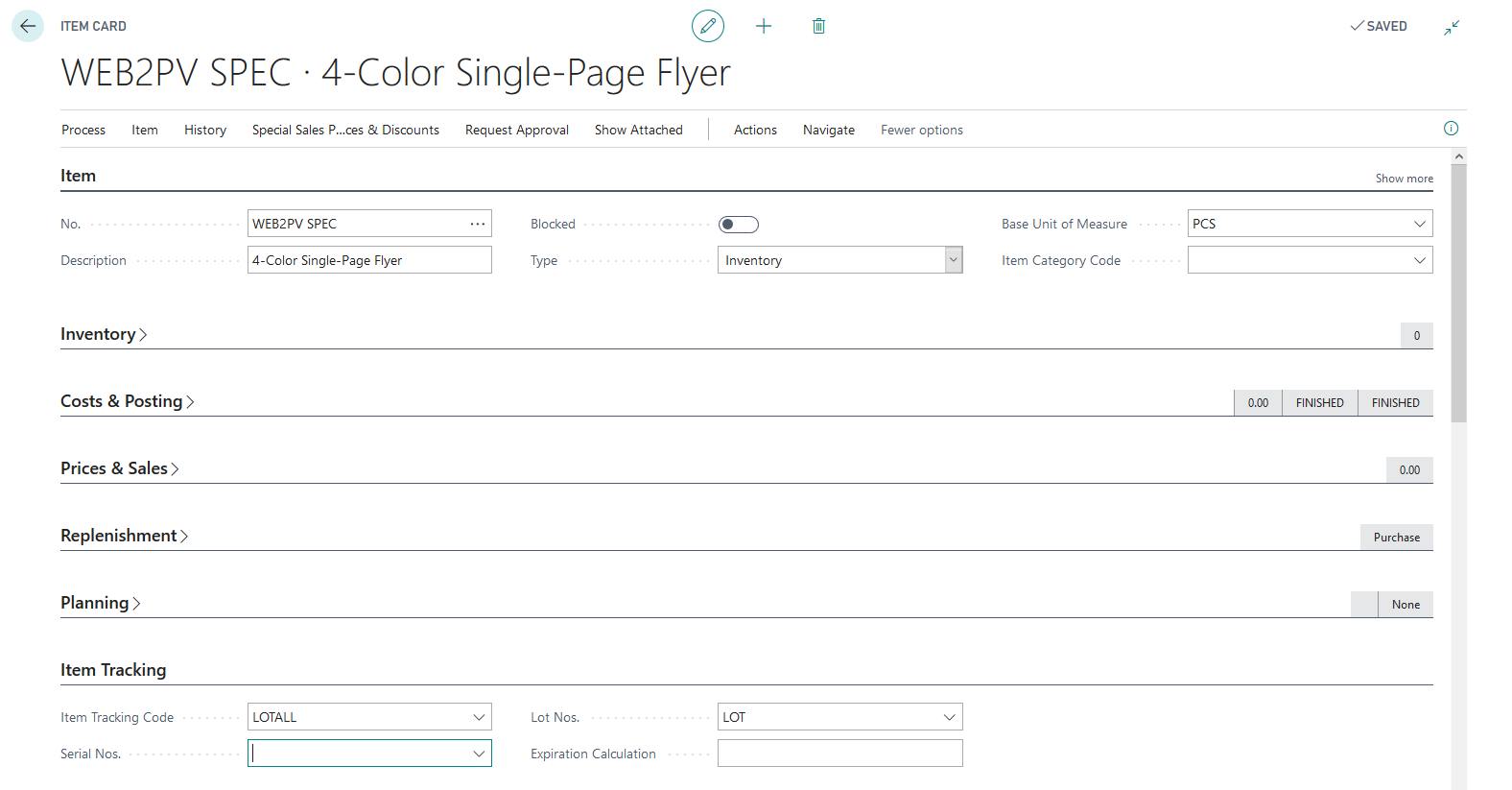
Task: Open the Navigate menu
Action: [x=829, y=130]
